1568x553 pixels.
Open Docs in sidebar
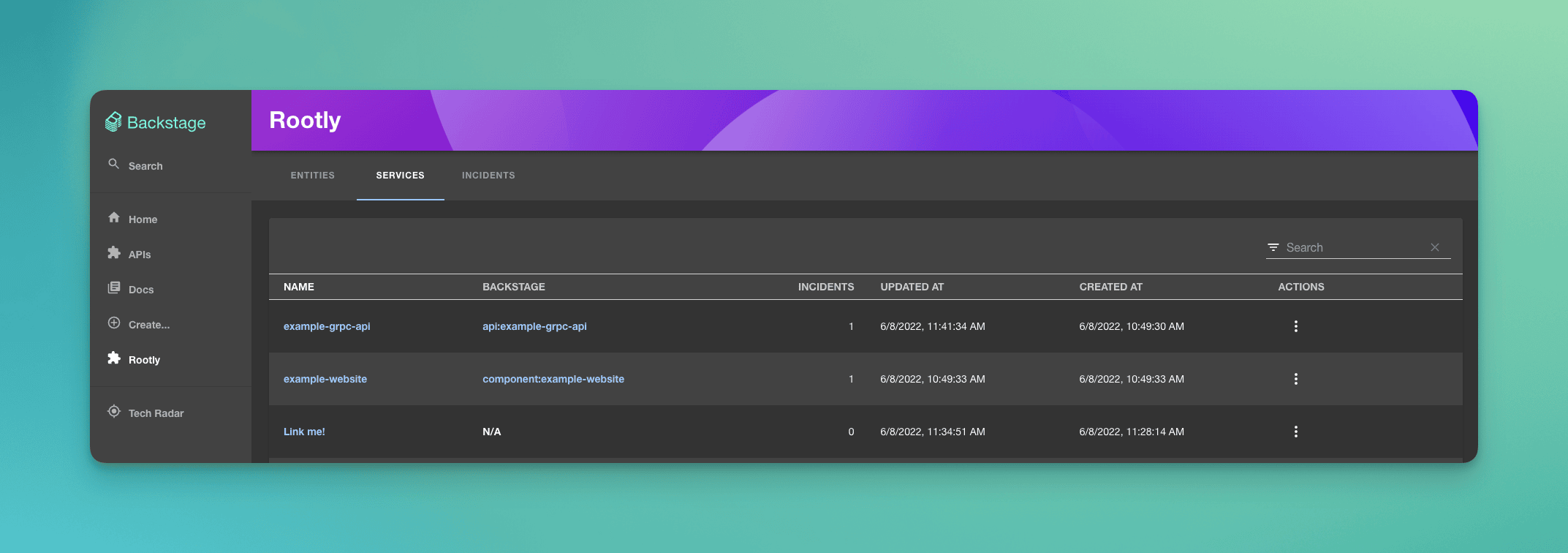point(141,290)
